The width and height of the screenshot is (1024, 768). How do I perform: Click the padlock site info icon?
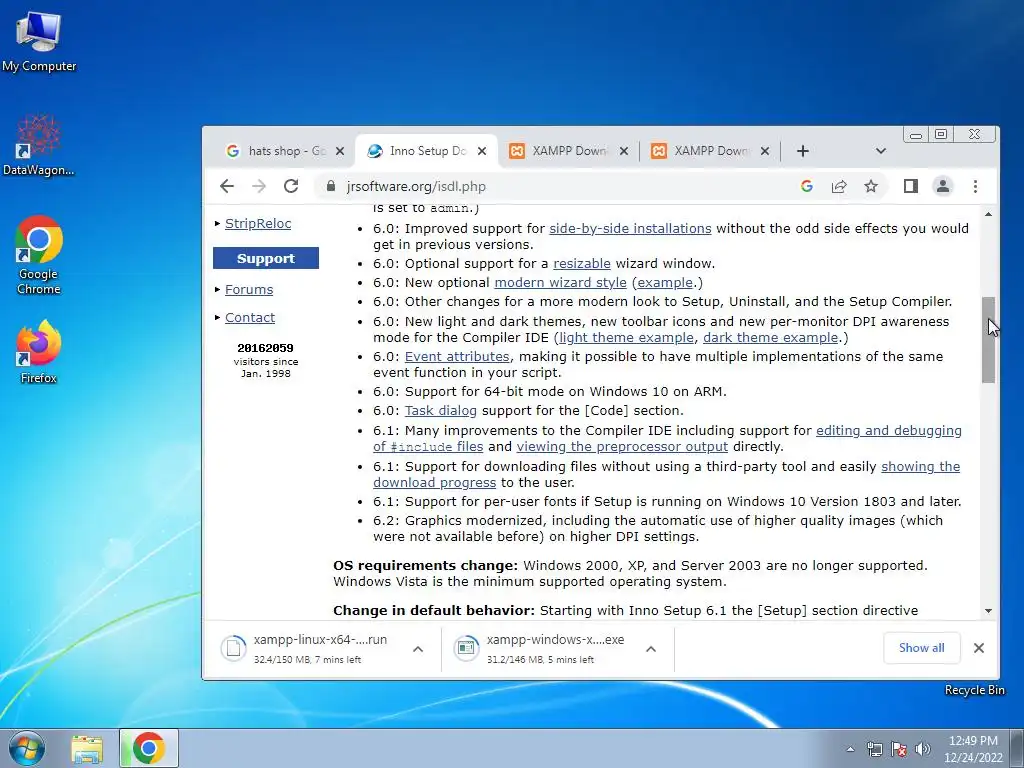pos(331,186)
